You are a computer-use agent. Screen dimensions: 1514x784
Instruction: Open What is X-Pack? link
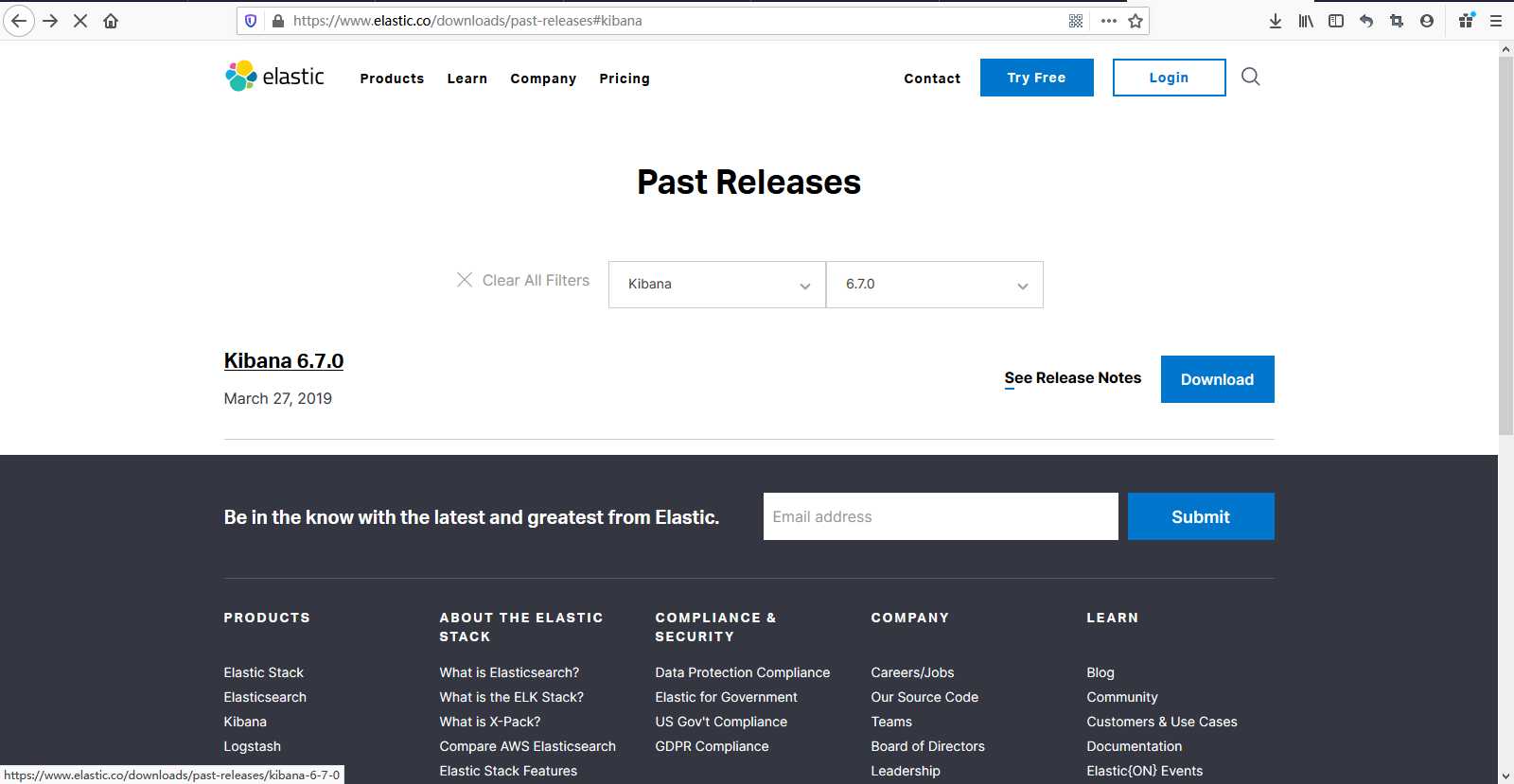[x=490, y=722]
